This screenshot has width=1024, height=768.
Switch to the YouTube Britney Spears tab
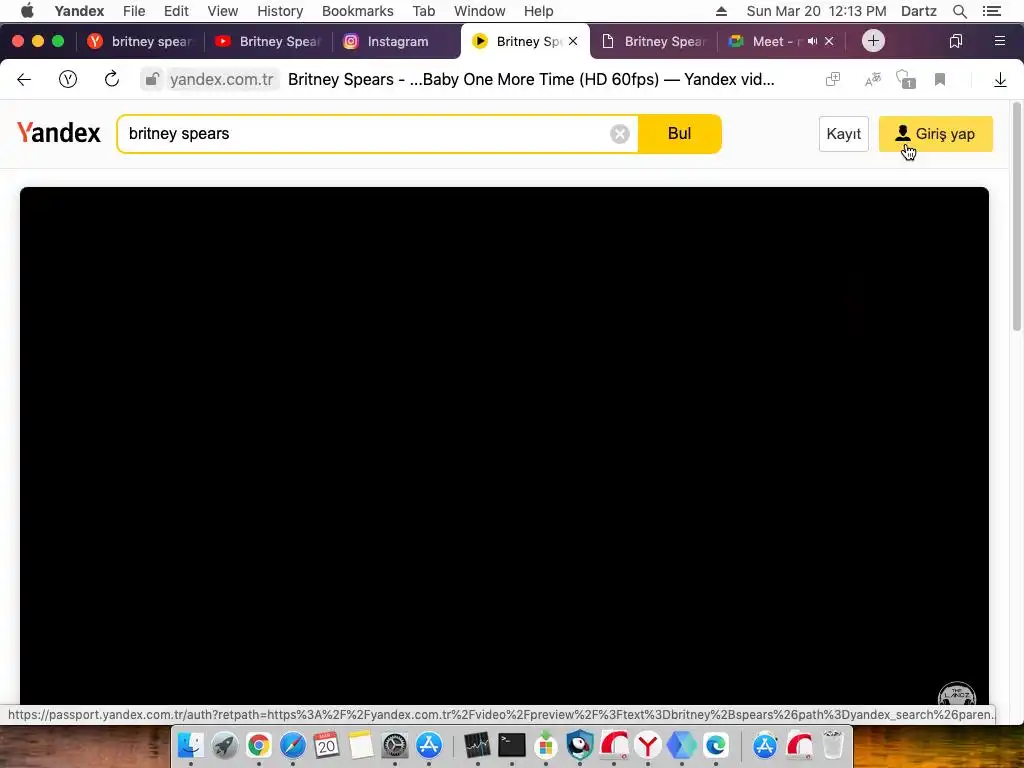click(x=269, y=41)
